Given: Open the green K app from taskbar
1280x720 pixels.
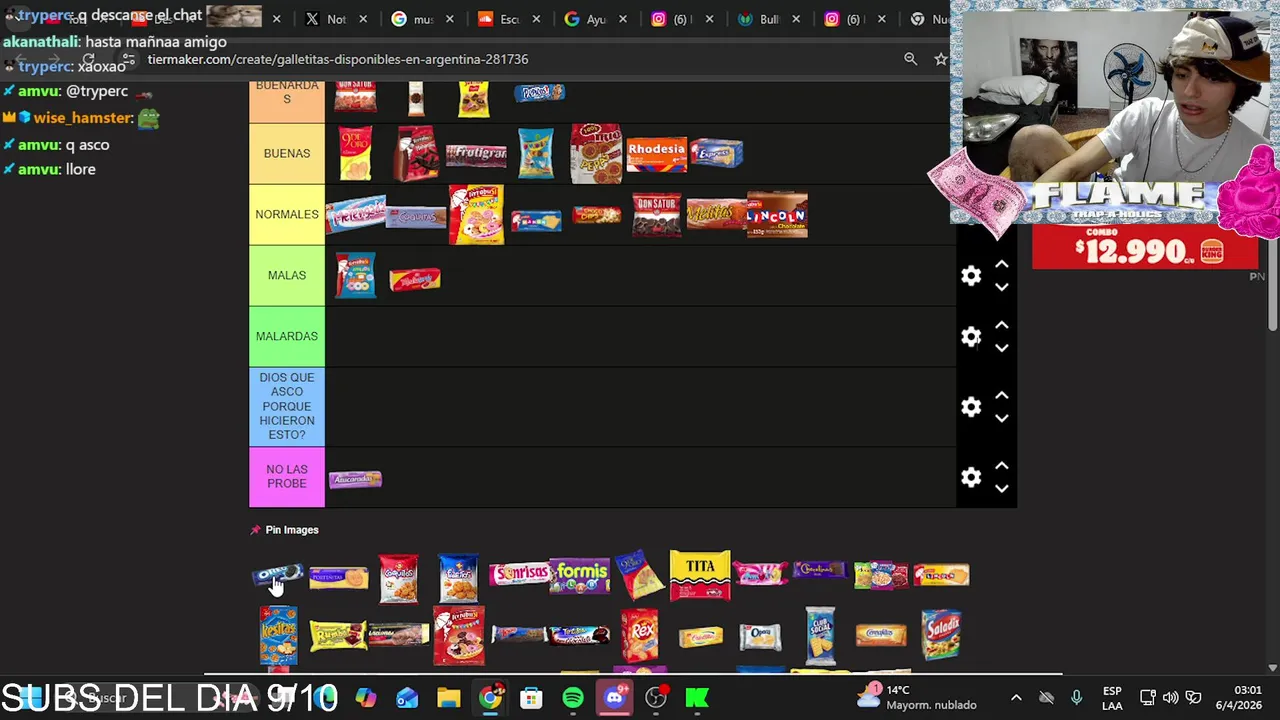Looking at the screenshot, I should point(697,698).
